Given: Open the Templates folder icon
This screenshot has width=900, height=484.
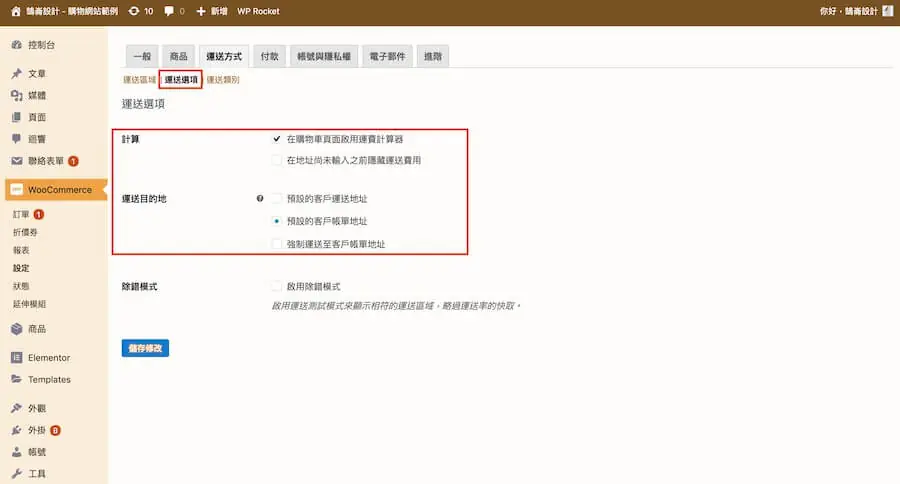Looking at the screenshot, I should tap(17, 380).
